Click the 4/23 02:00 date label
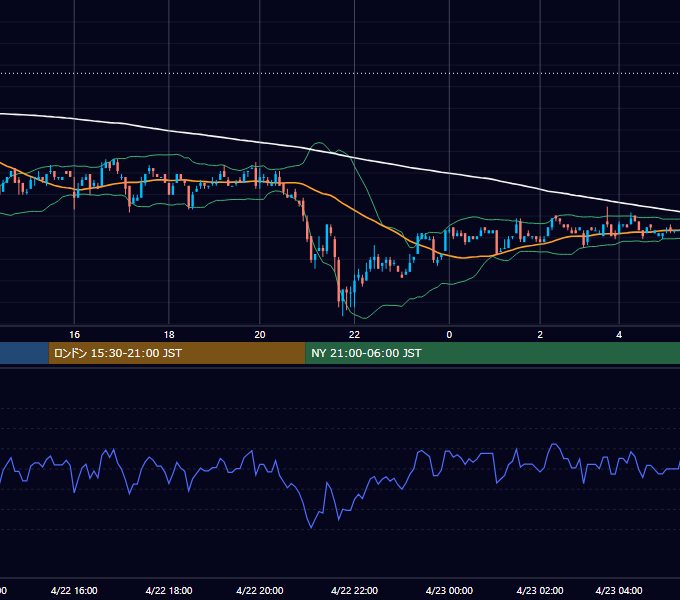 point(540,590)
